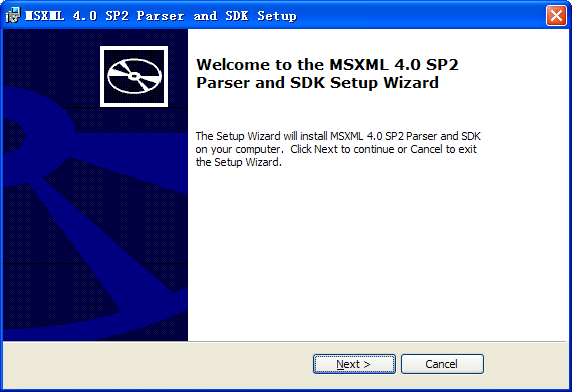Click the CD disc image in banner
The width and height of the screenshot is (572, 392).
[134, 76]
